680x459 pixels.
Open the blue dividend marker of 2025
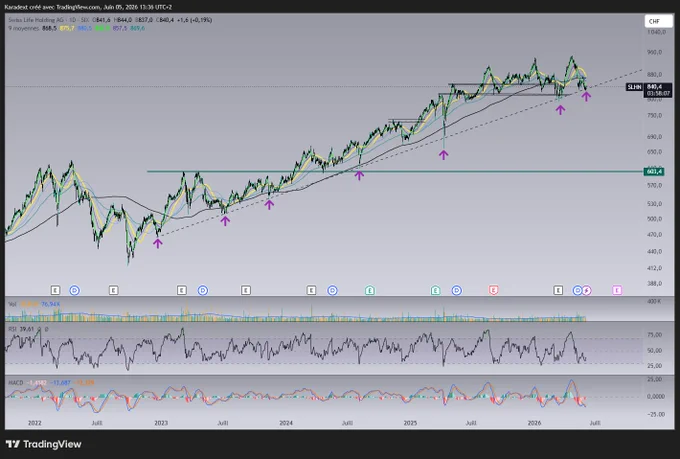point(457,290)
